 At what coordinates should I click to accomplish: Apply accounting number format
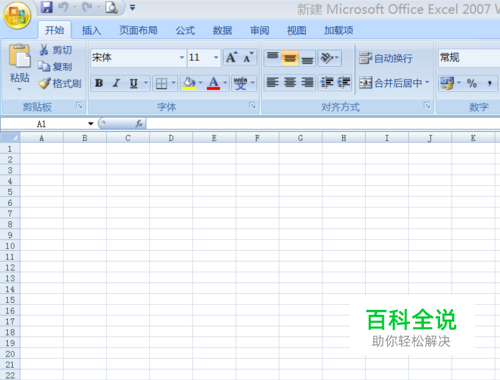pyautogui.click(x=447, y=83)
